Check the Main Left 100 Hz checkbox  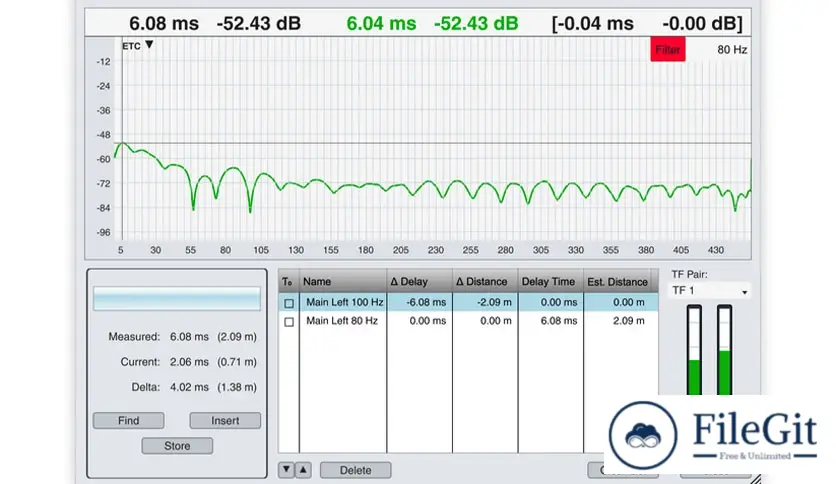point(289,303)
